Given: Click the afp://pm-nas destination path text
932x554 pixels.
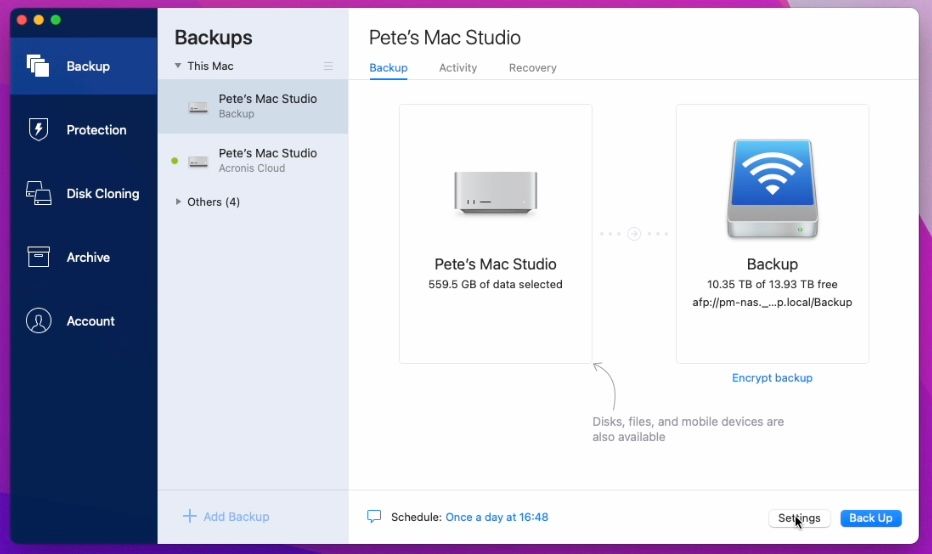Looking at the screenshot, I should pos(772,302).
